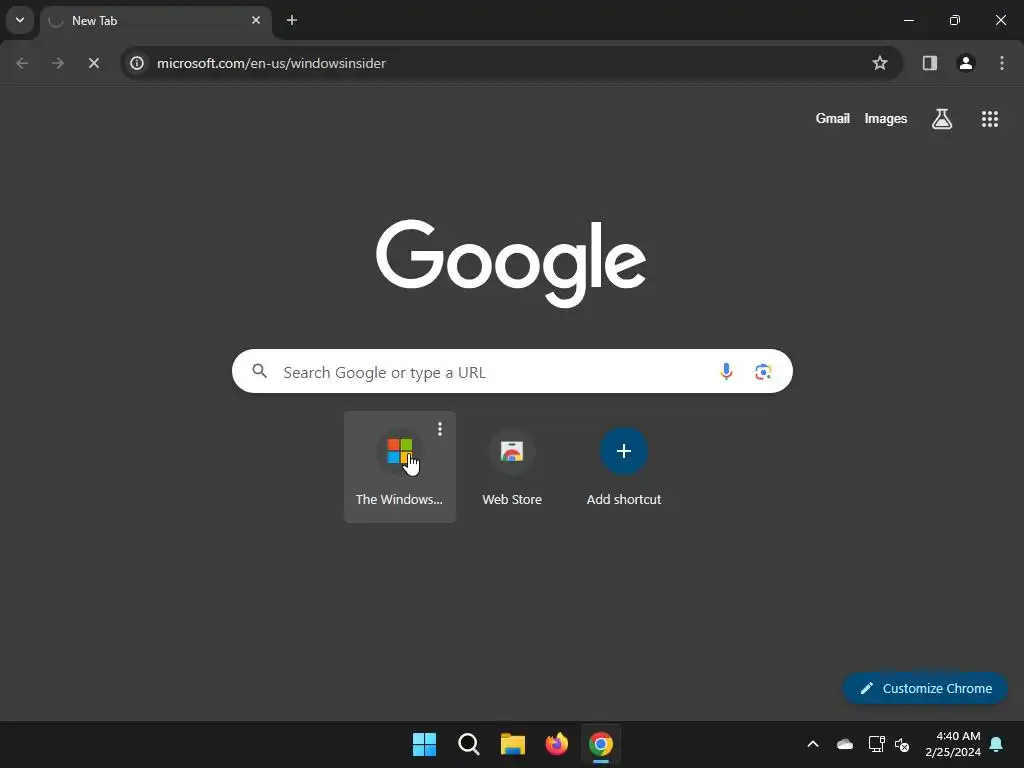Open more actions for The Windows shortcut

click(x=440, y=428)
